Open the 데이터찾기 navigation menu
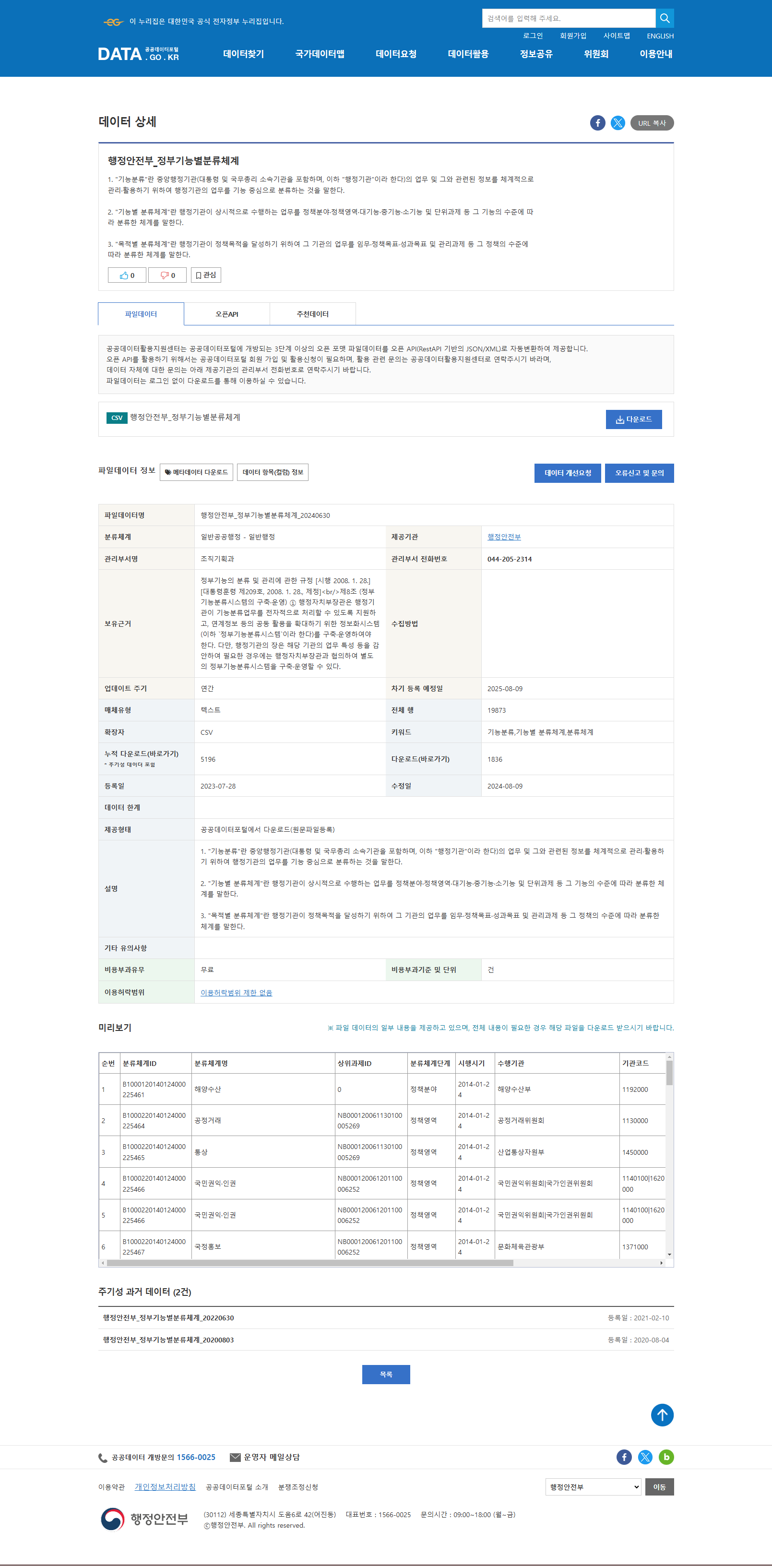The image size is (772, 1568). (x=243, y=54)
